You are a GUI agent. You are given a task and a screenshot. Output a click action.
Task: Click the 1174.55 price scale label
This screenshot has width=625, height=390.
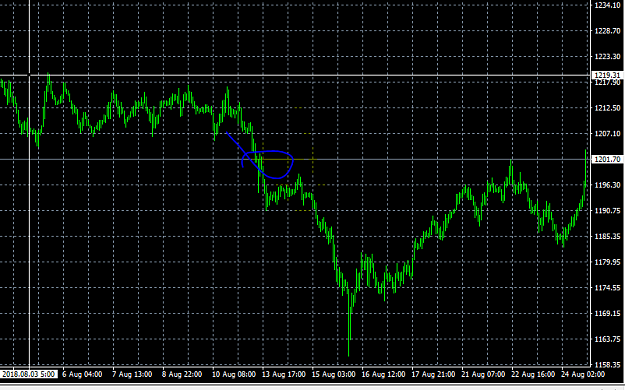608,288
